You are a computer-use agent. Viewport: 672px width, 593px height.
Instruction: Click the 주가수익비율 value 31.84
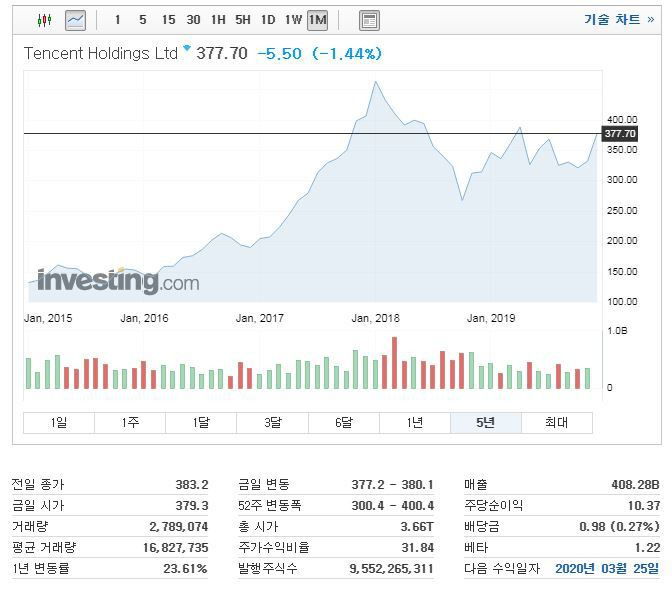click(417, 548)
